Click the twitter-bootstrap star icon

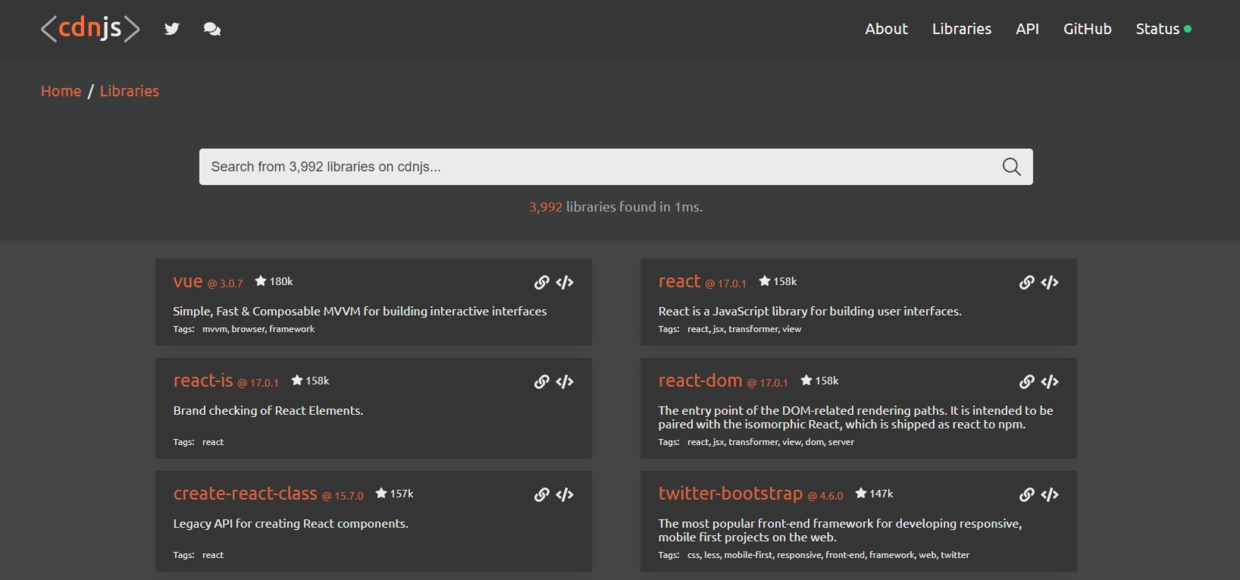point(861,494)
